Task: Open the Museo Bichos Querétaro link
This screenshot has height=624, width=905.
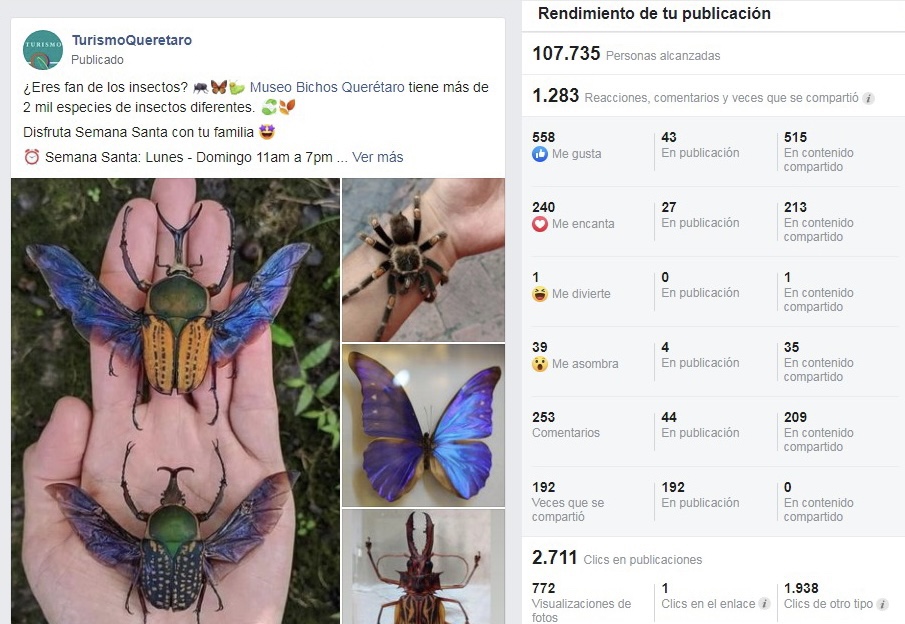Action: pos(327,87)
